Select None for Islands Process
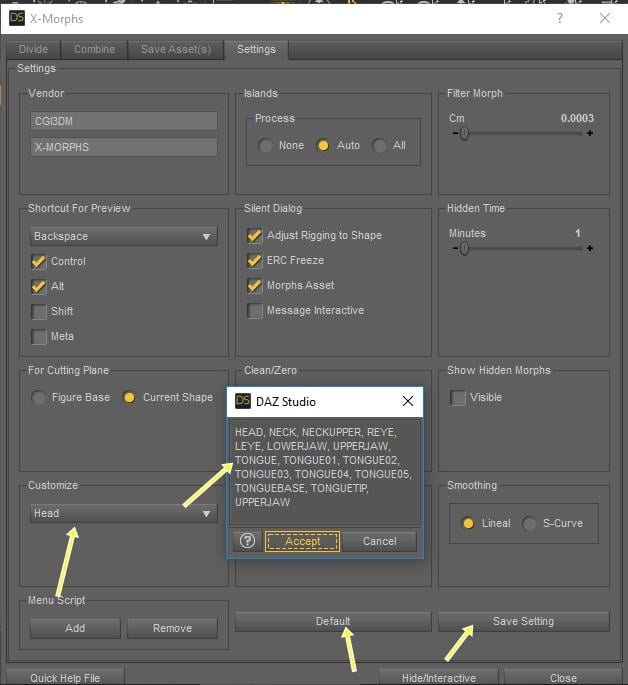The height and width of the screenshot is (685, 628). point(266,145)
